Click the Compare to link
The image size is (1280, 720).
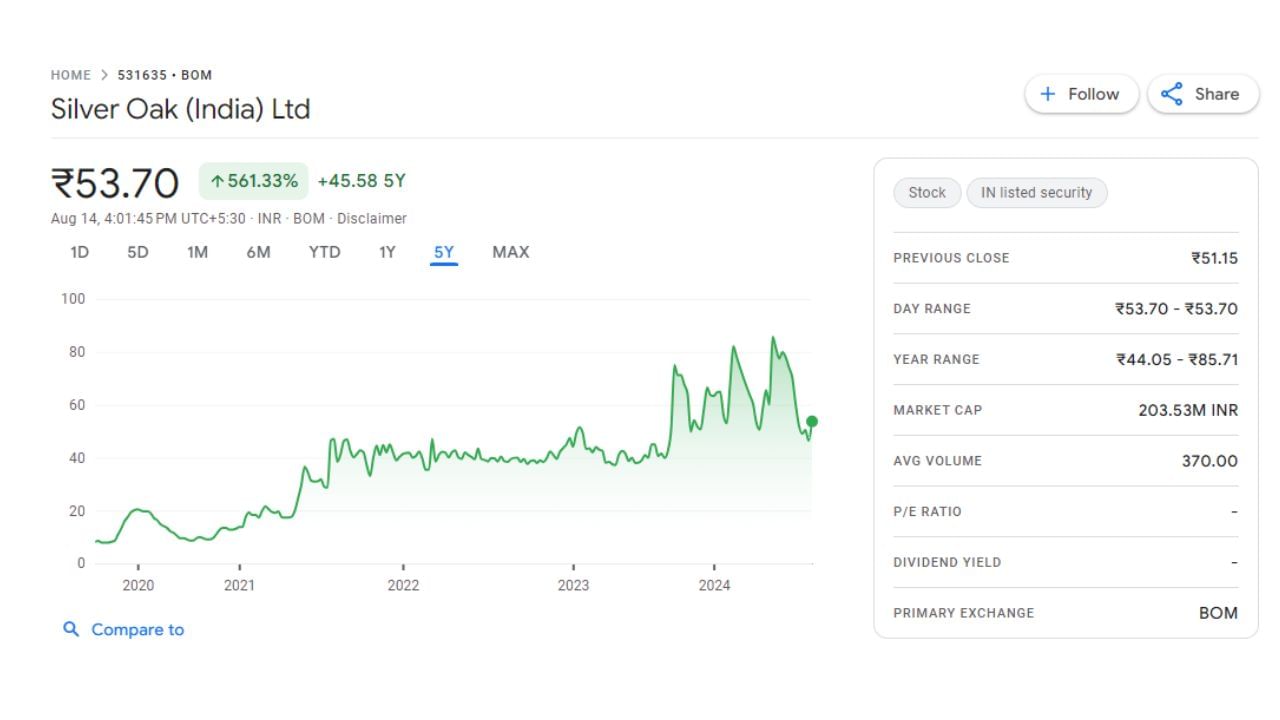(137, 629)
